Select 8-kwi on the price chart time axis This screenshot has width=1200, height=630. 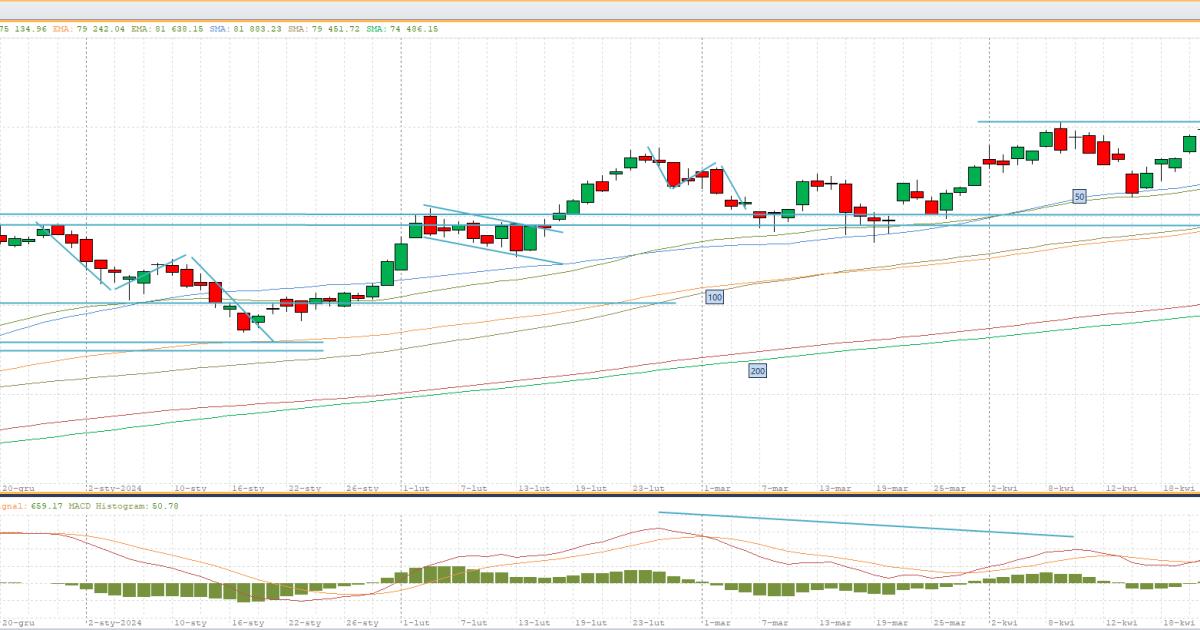click(1061, 488)
